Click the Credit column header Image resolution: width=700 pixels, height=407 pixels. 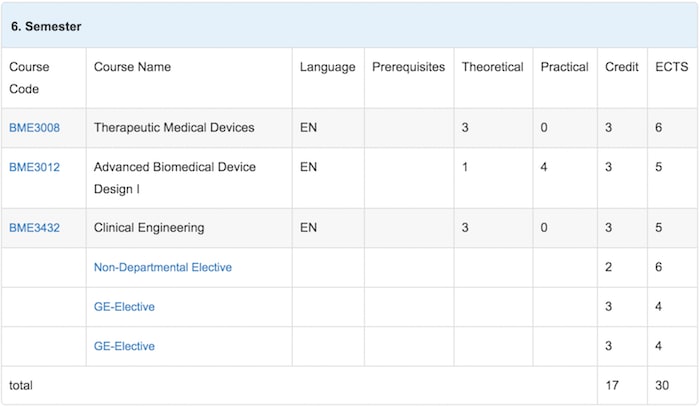tap(621, 67)
